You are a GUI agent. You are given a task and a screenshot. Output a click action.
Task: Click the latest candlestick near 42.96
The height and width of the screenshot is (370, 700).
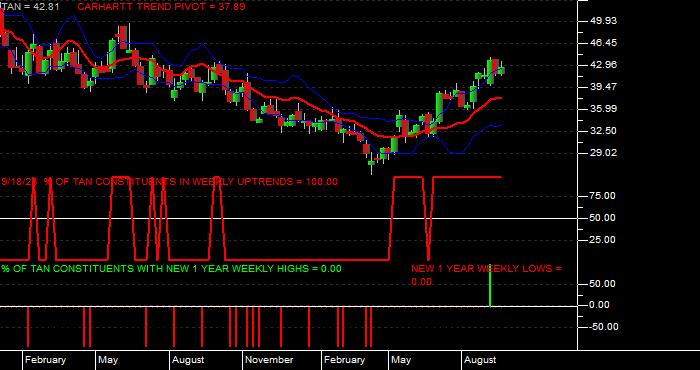(x=501, y=69)
